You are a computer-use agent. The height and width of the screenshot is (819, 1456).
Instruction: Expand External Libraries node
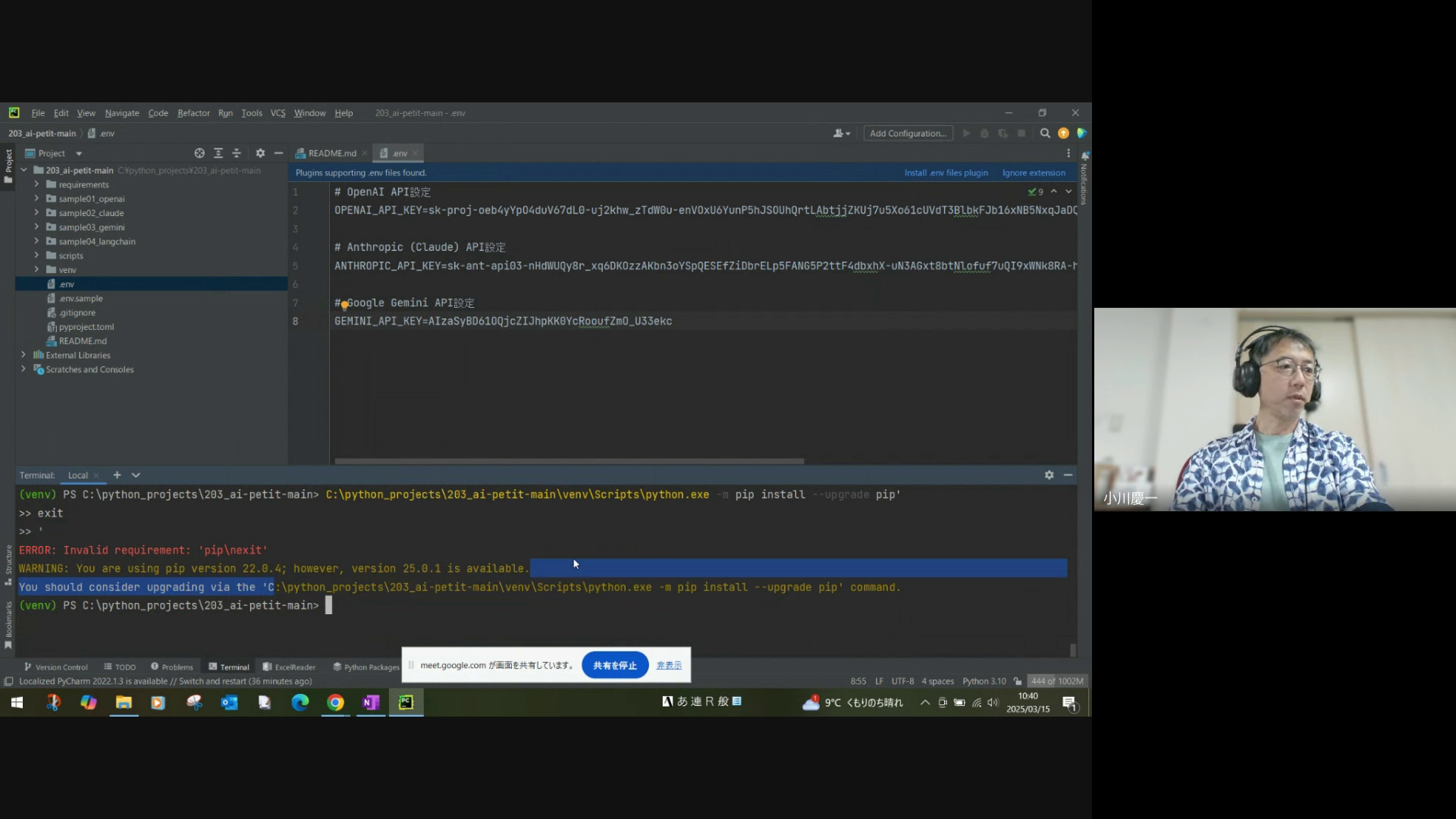24,355
